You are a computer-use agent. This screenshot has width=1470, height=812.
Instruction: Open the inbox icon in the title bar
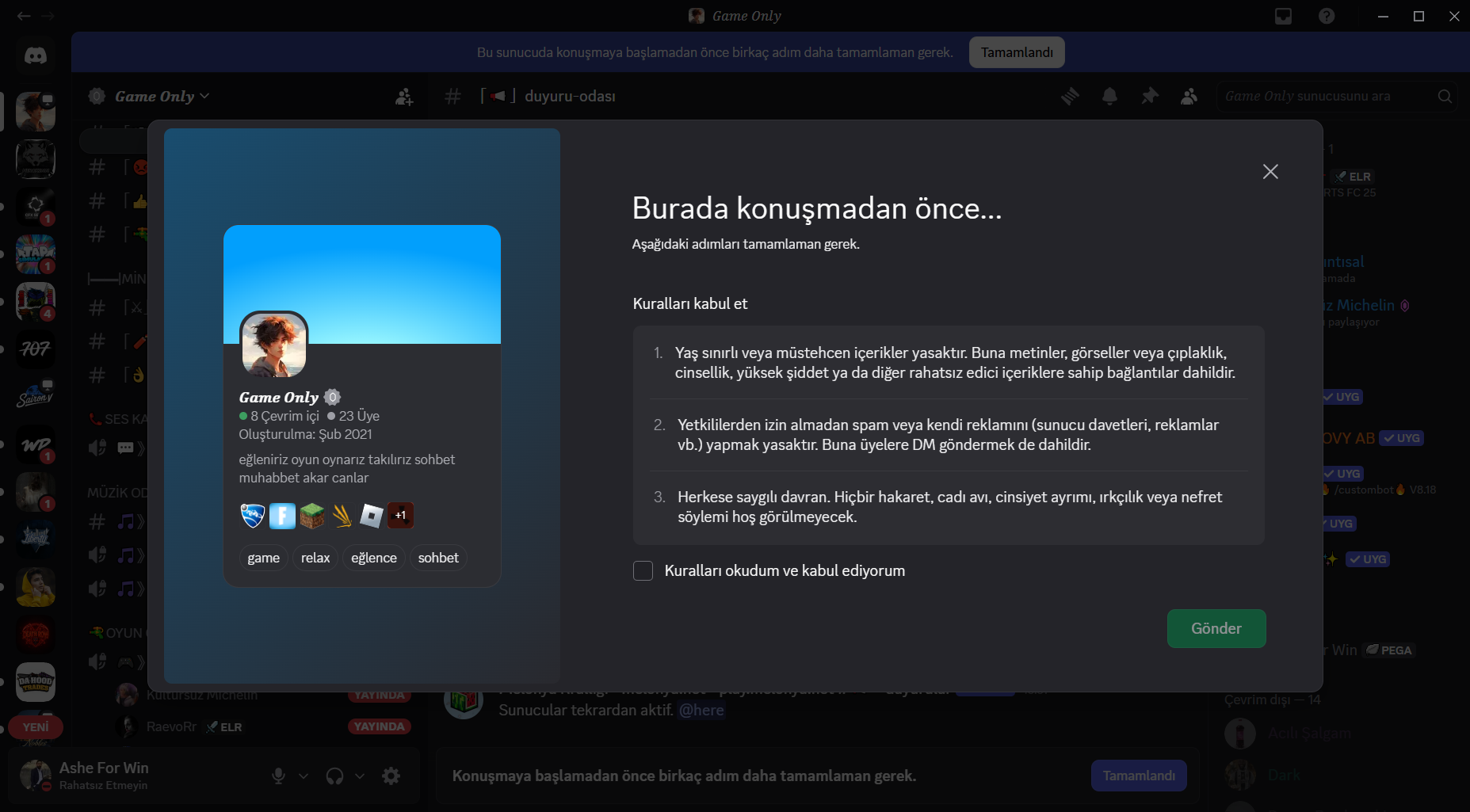(1283, 16)
